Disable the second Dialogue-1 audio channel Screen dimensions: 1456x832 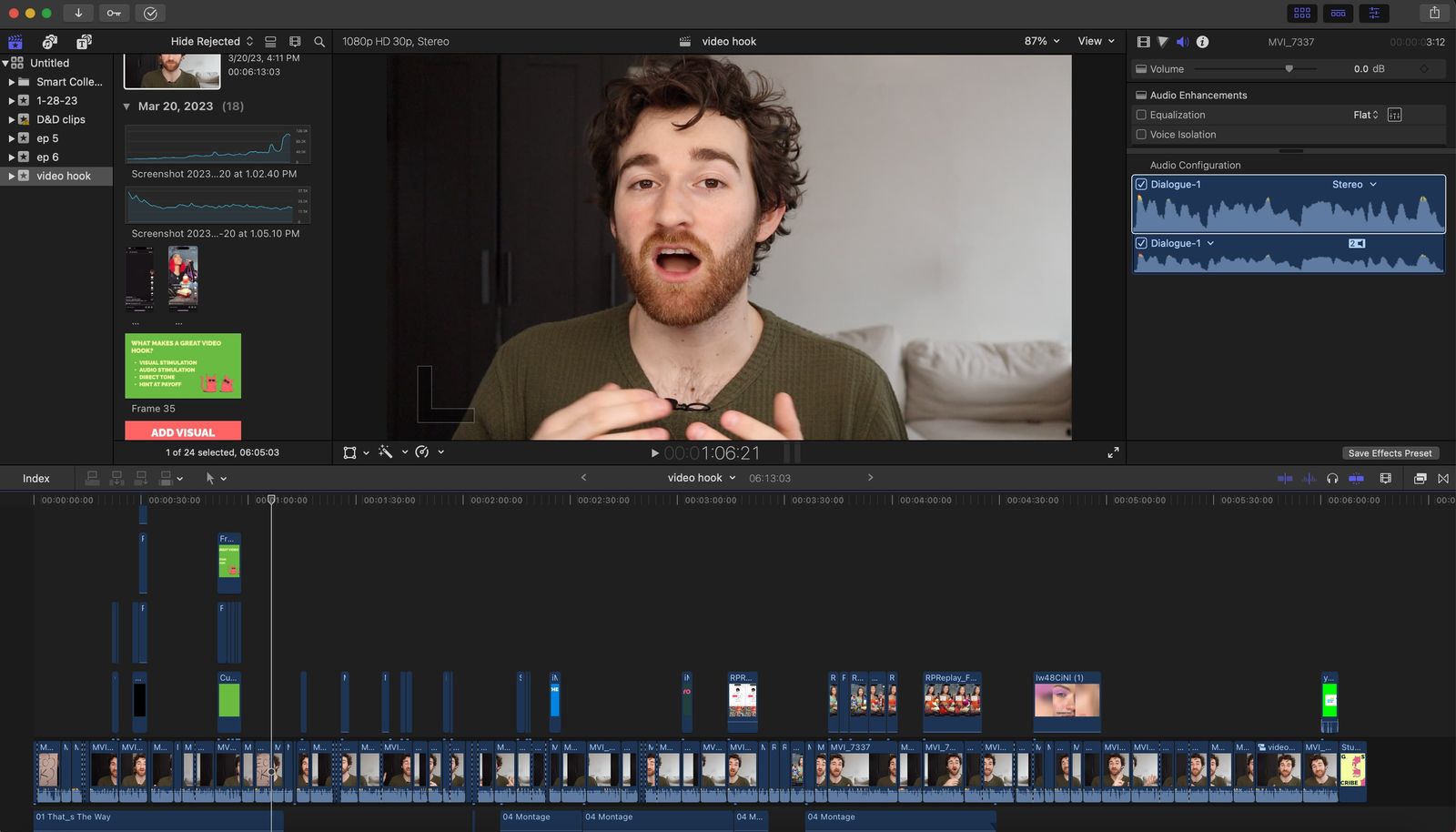1141,243
